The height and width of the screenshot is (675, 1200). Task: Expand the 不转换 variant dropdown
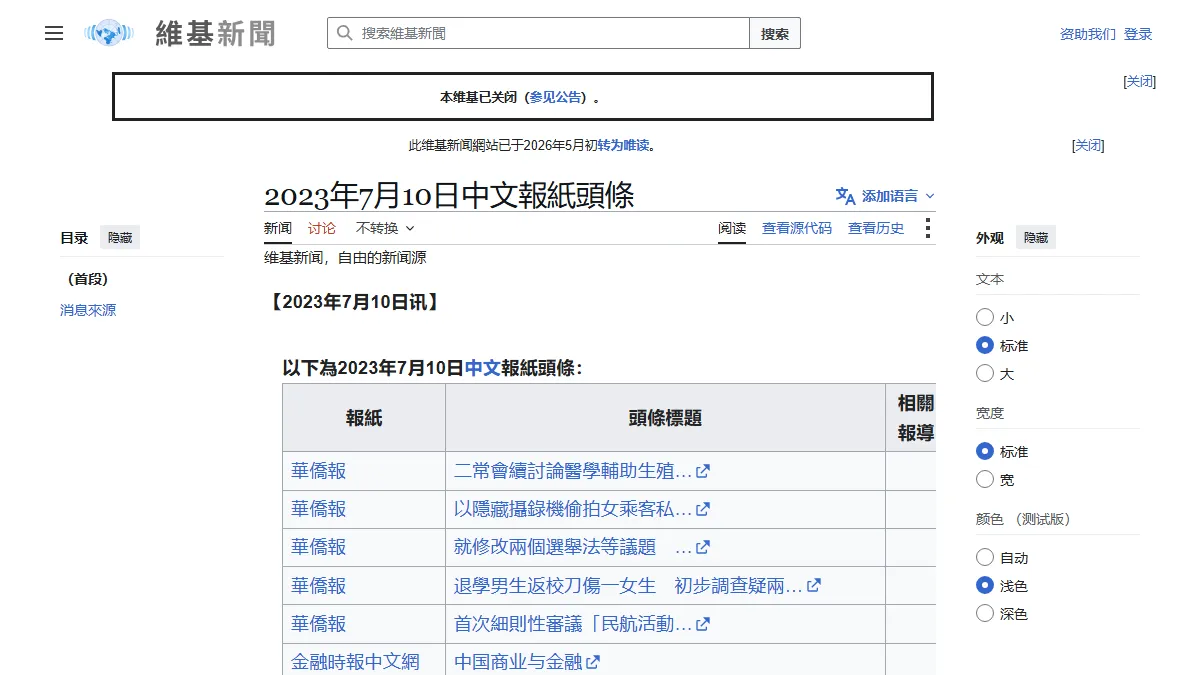385,228
